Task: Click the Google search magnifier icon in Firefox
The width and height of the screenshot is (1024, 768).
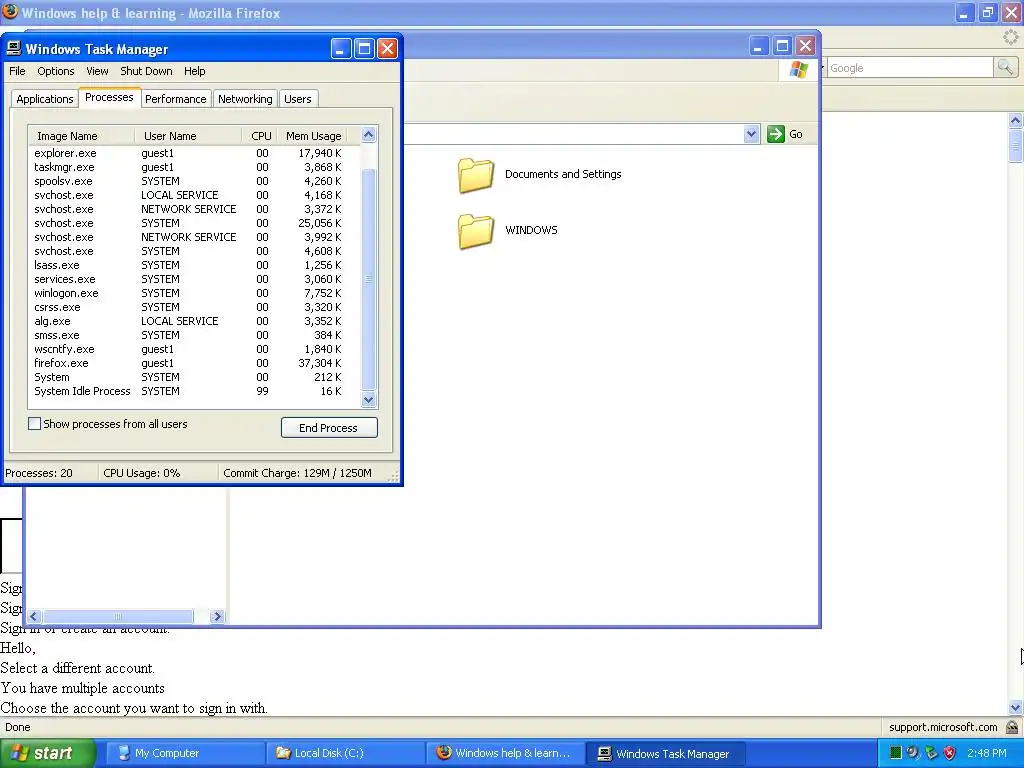Action: click(x=1005, y=67)
